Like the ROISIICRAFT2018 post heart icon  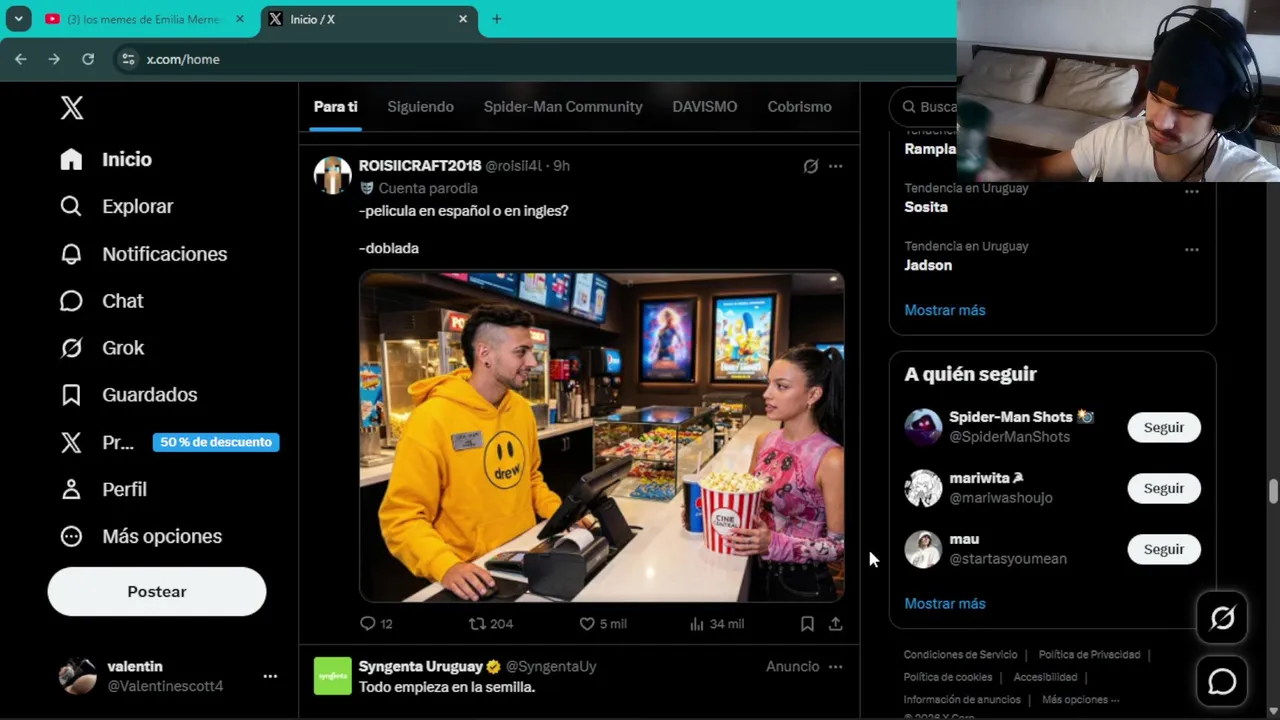coord(587,623)
